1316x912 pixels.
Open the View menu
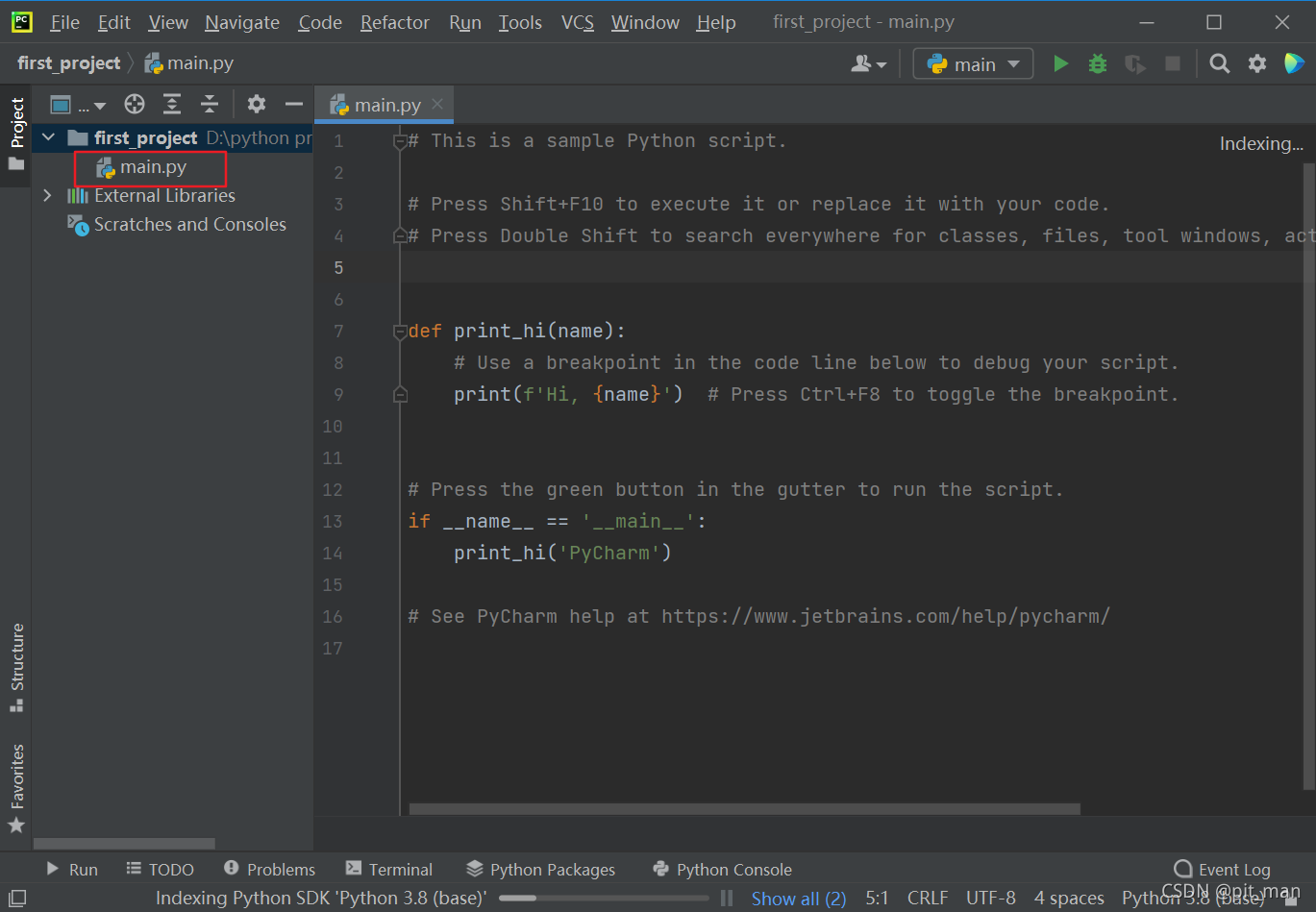168,22
